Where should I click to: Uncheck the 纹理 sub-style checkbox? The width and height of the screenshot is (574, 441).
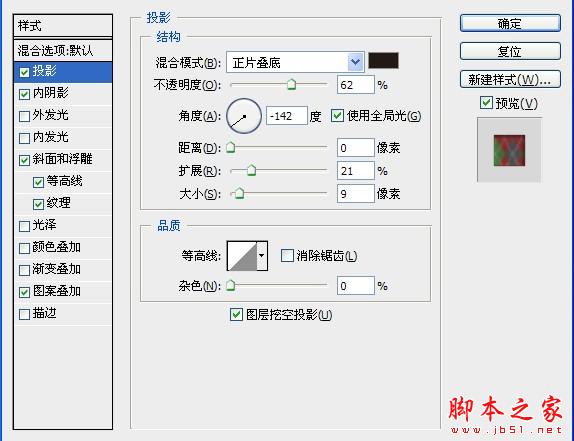pyautogui.click(x=38, y=204)
